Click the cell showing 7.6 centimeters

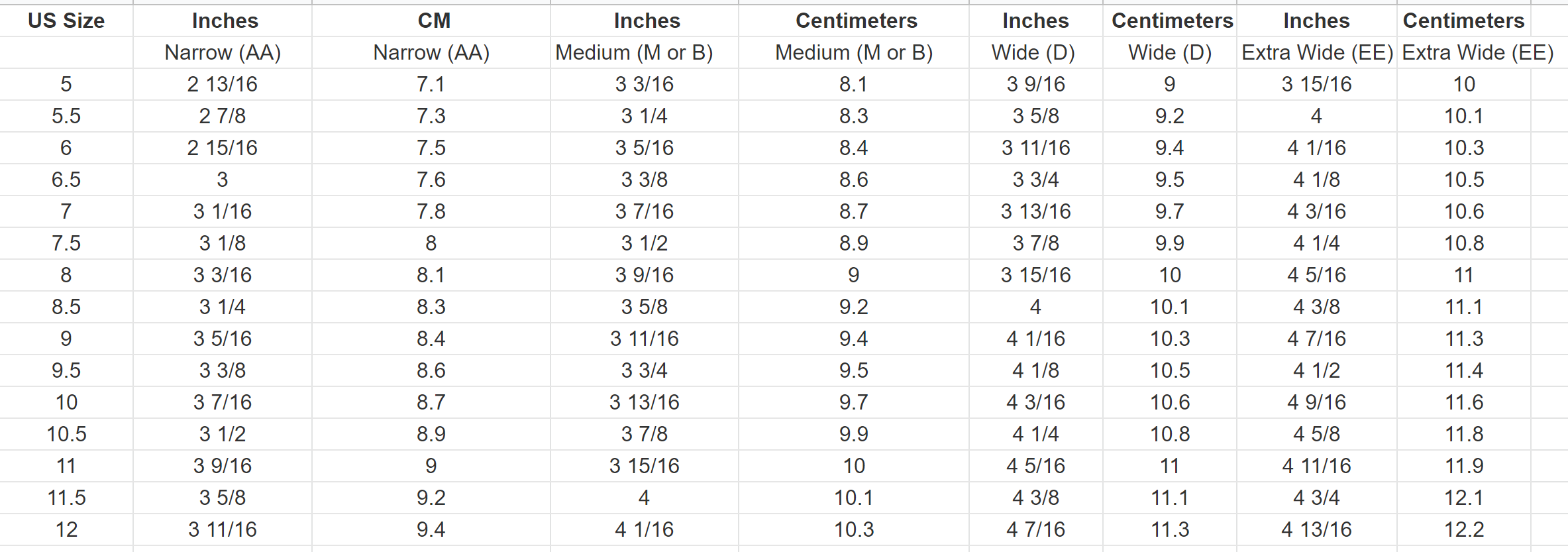431,180
